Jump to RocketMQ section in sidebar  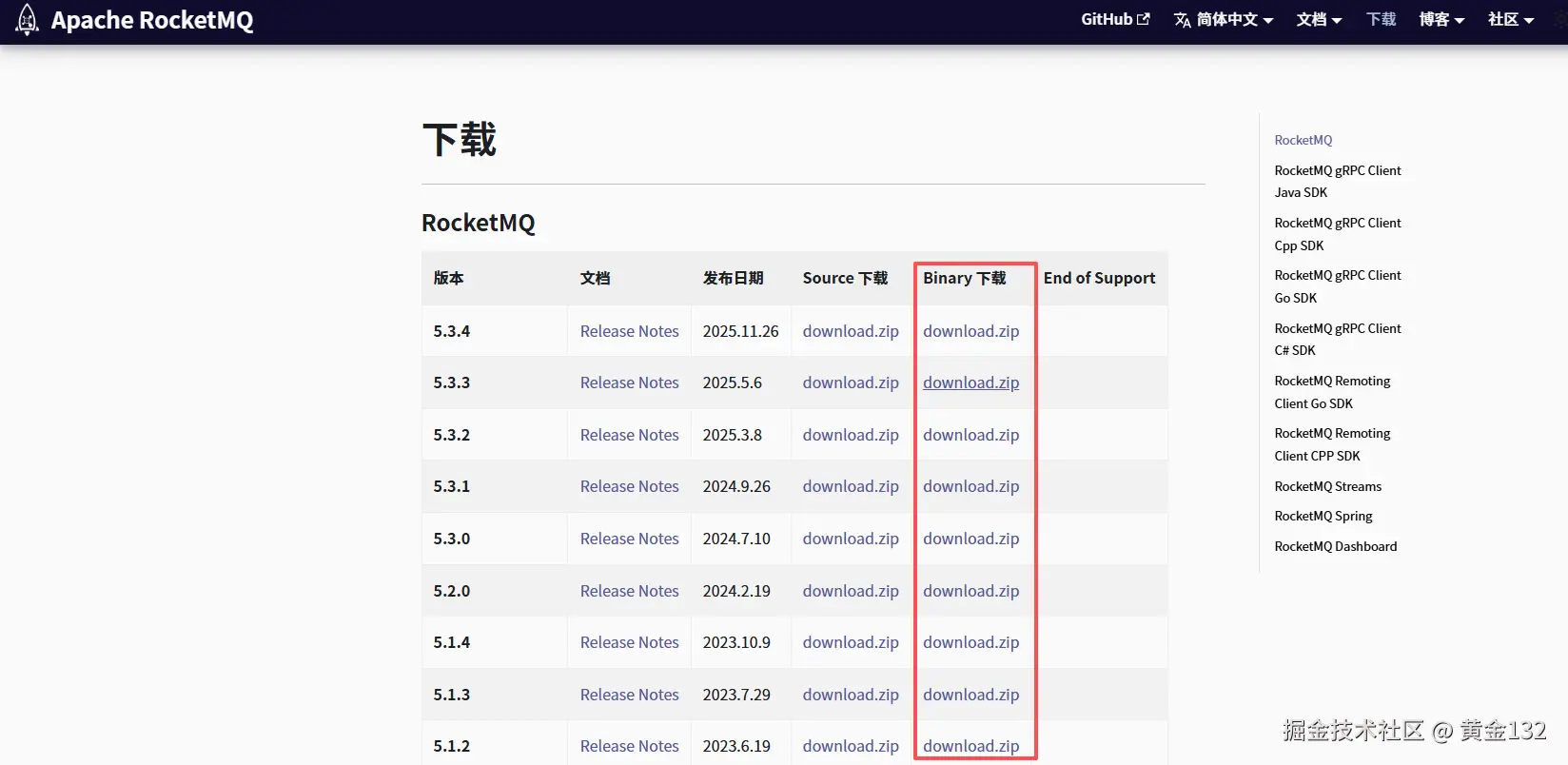[x=1303, y=140]
